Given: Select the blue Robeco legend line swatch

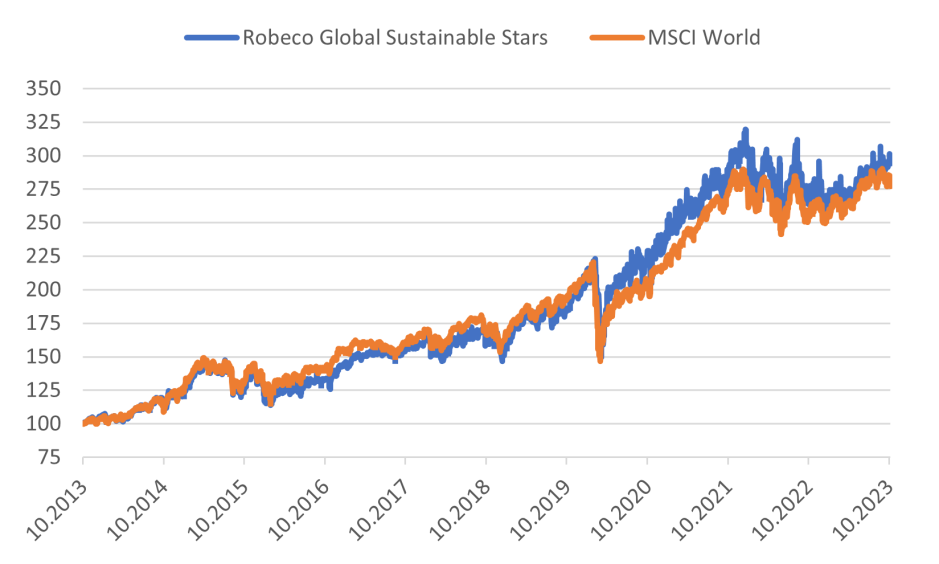Looking at the screenshot, I should [x=212, y=38].
